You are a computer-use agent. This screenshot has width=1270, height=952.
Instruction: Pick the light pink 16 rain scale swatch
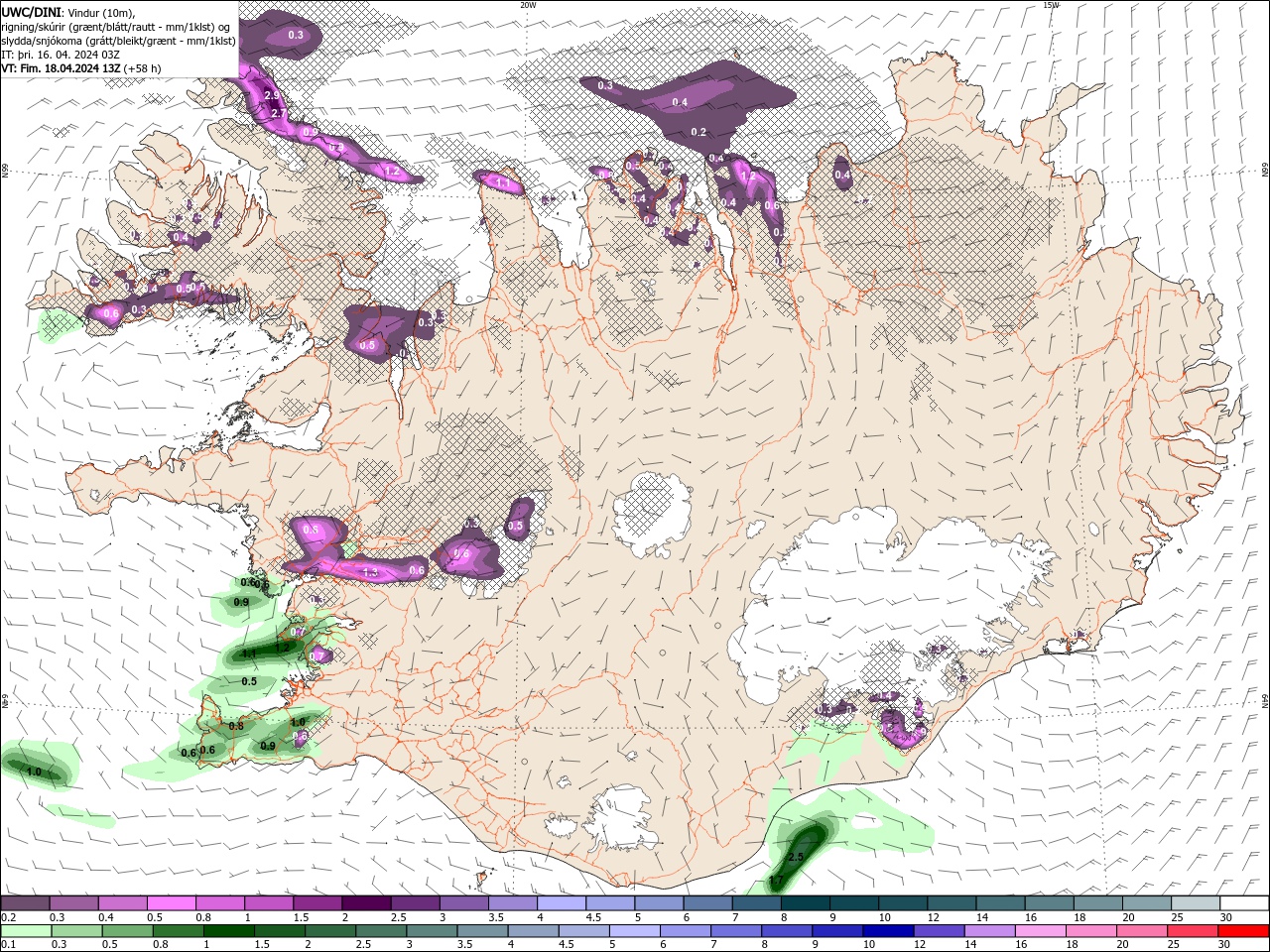(x=1040, y=931)
